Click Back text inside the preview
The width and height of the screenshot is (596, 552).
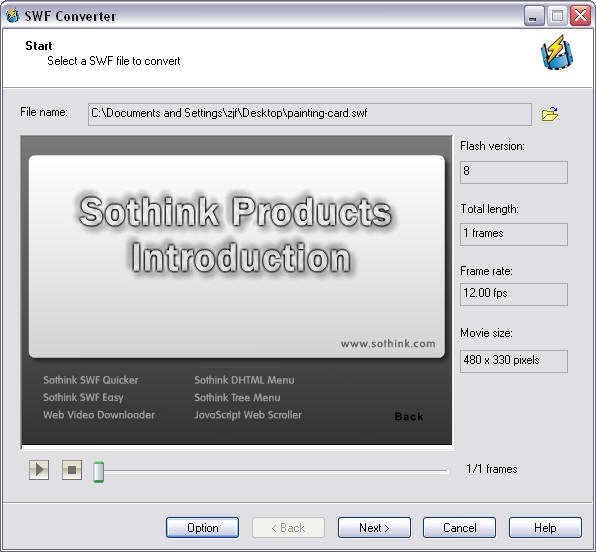[409, 416]
